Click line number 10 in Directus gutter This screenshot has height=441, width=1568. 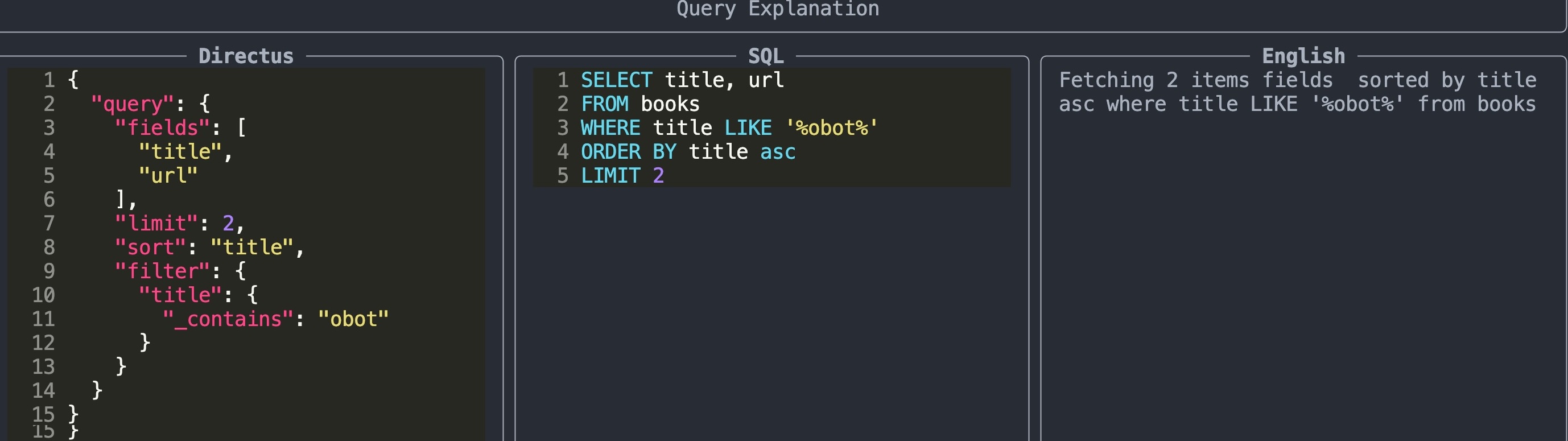43,295
